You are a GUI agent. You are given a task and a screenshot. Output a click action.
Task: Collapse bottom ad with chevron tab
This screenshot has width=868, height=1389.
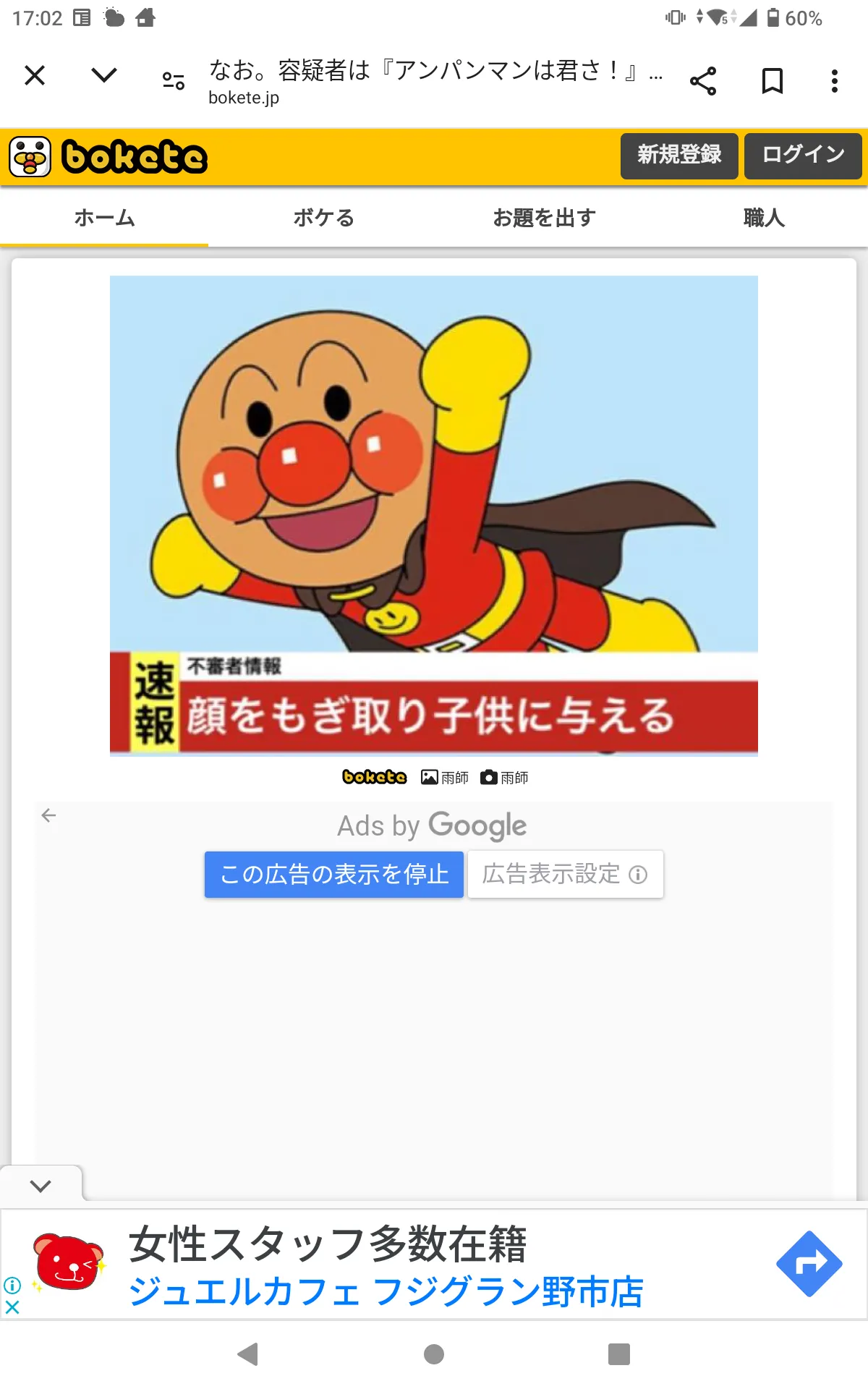41,1186
